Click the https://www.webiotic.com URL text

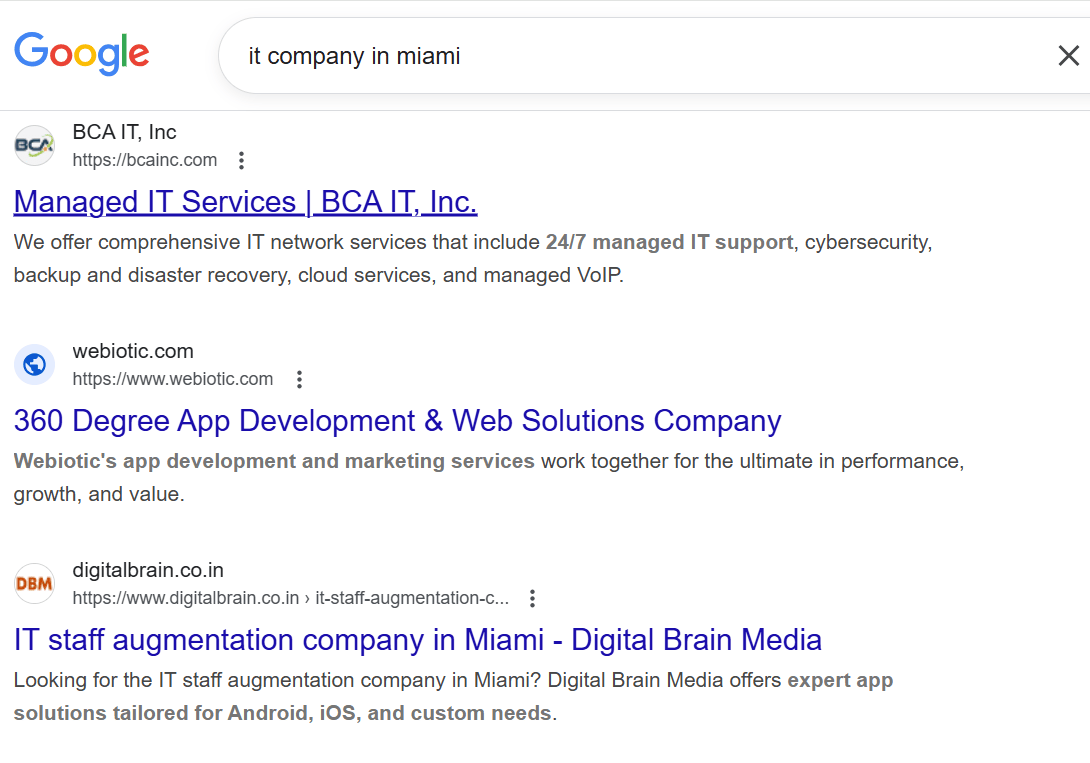point(172,379)
